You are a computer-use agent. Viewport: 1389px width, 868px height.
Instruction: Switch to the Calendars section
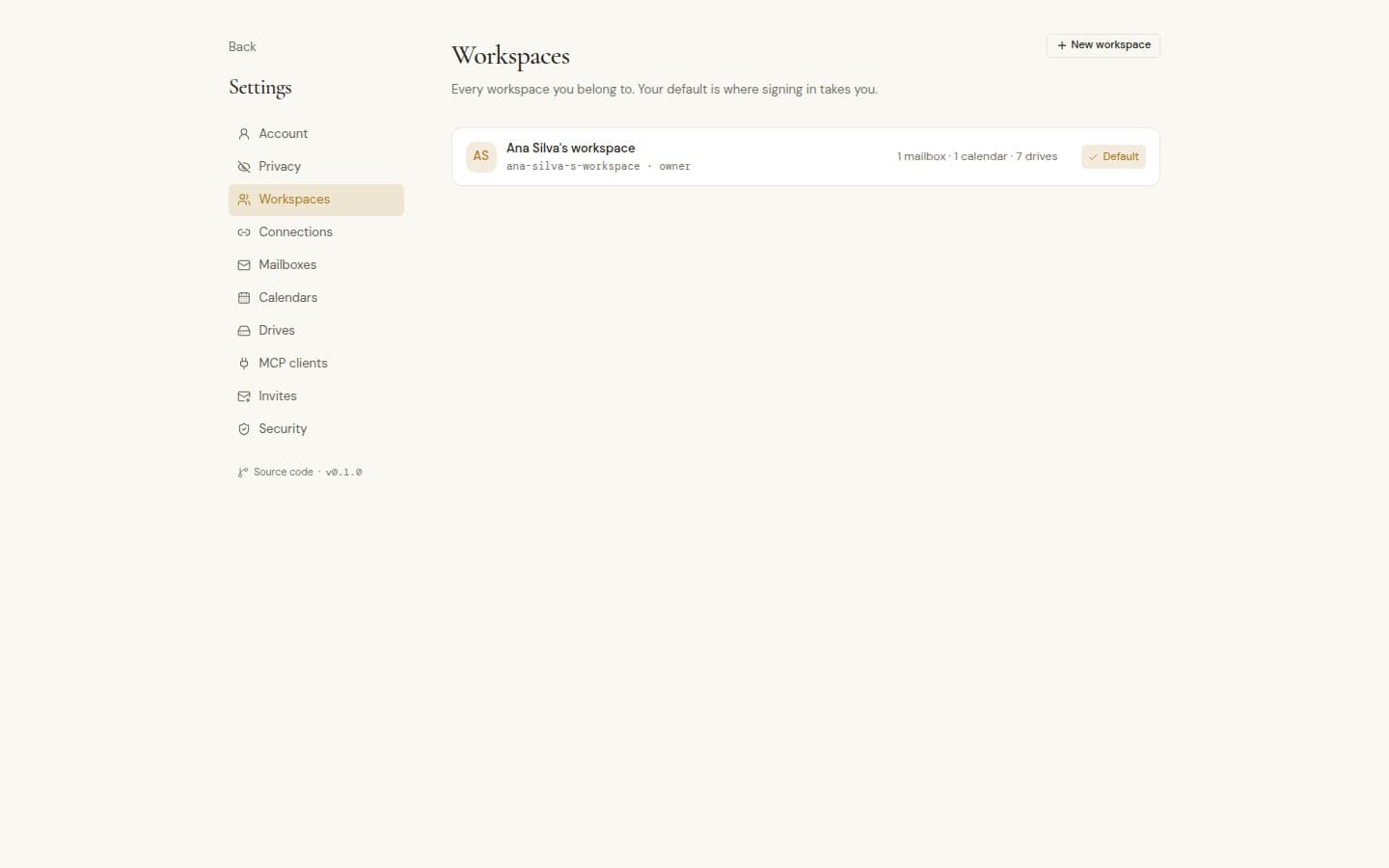[x=316, y=298]
